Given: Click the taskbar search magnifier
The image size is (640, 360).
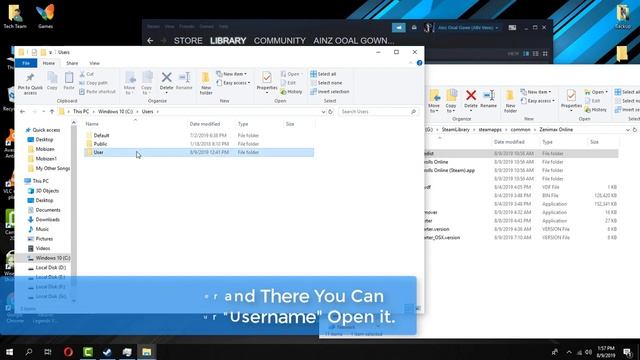Looking at the screenshot, I should tap(29, 351).
